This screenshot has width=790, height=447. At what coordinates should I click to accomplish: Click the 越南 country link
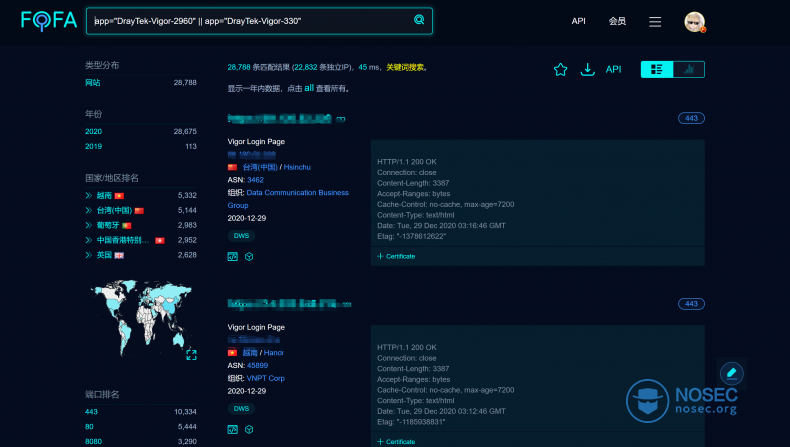[104, 196]
